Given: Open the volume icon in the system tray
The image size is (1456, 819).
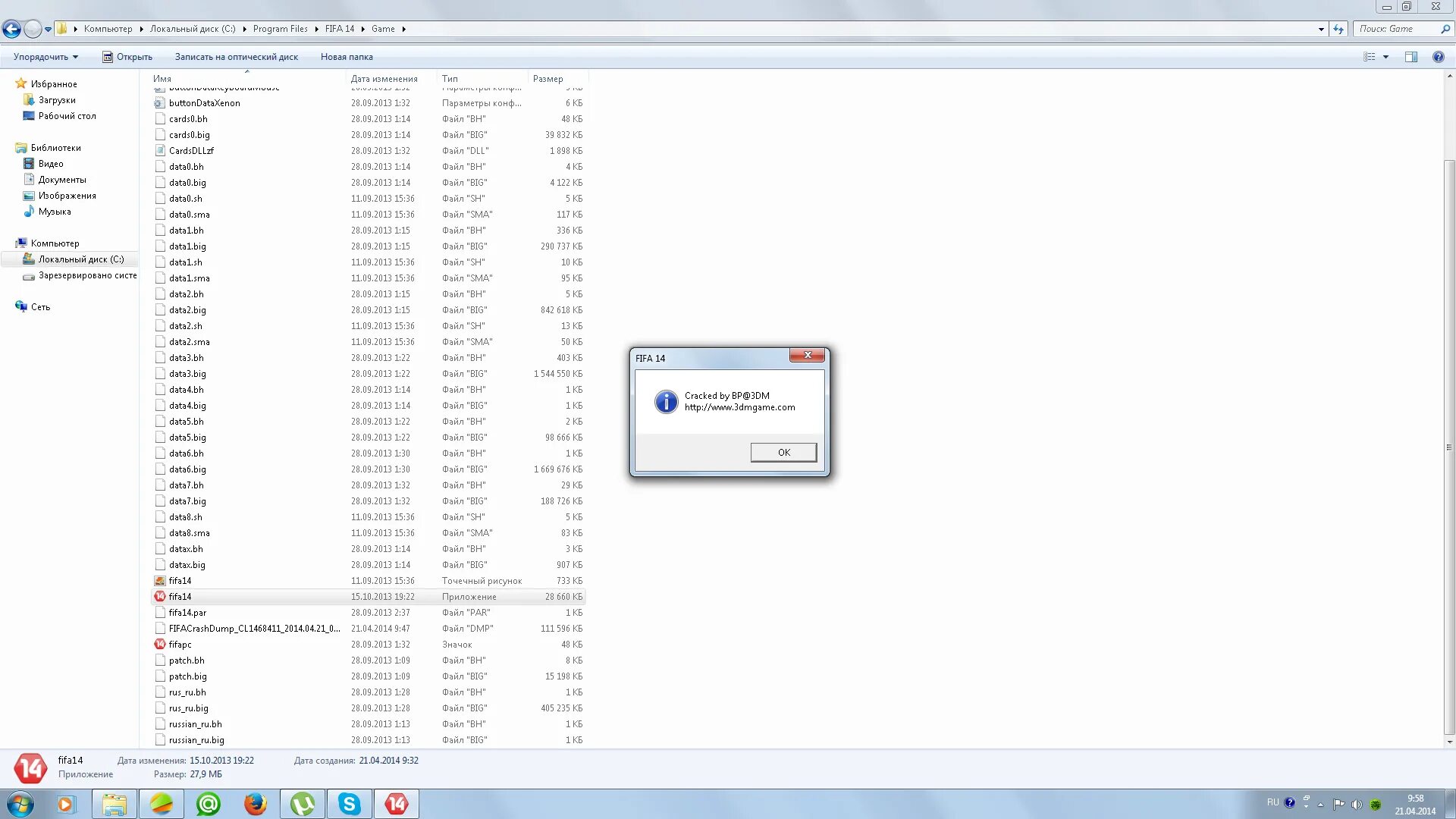Looking at the screenshot, I should [x=1357, y=805].
